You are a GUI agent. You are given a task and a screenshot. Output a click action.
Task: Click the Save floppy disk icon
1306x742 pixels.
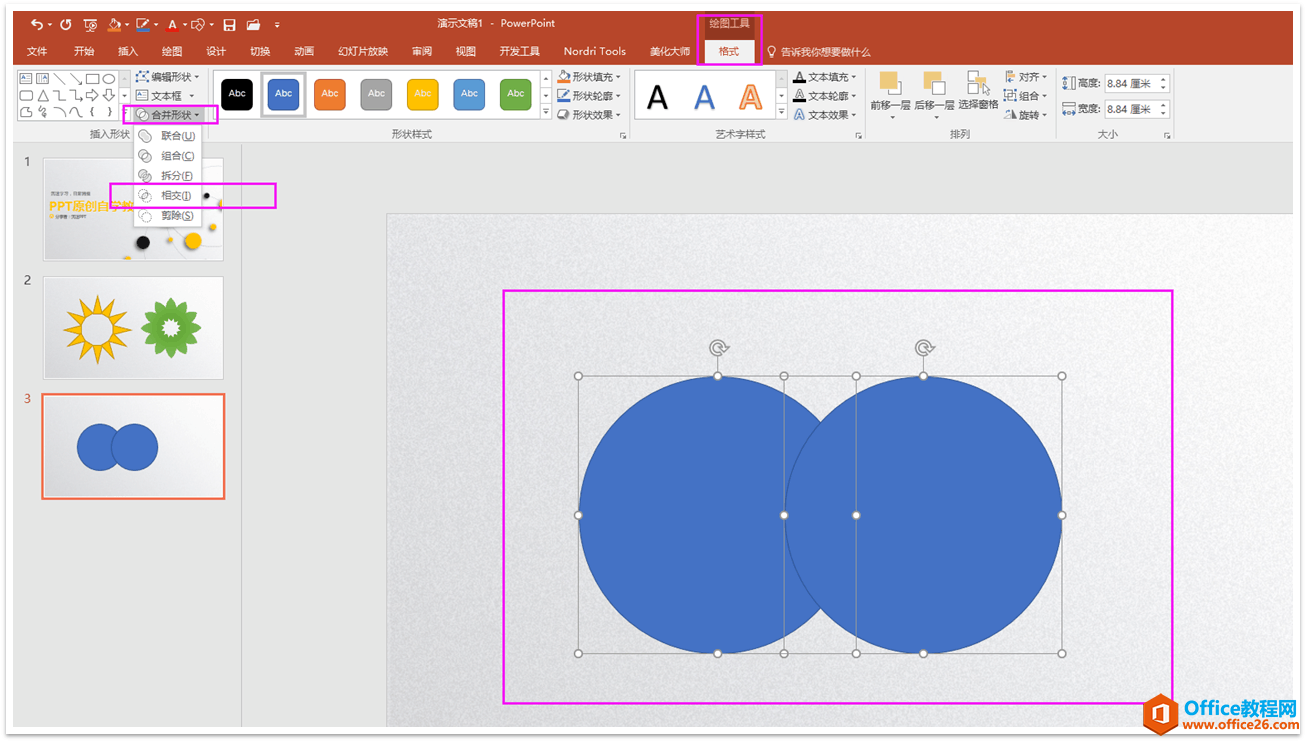point(229,24)
